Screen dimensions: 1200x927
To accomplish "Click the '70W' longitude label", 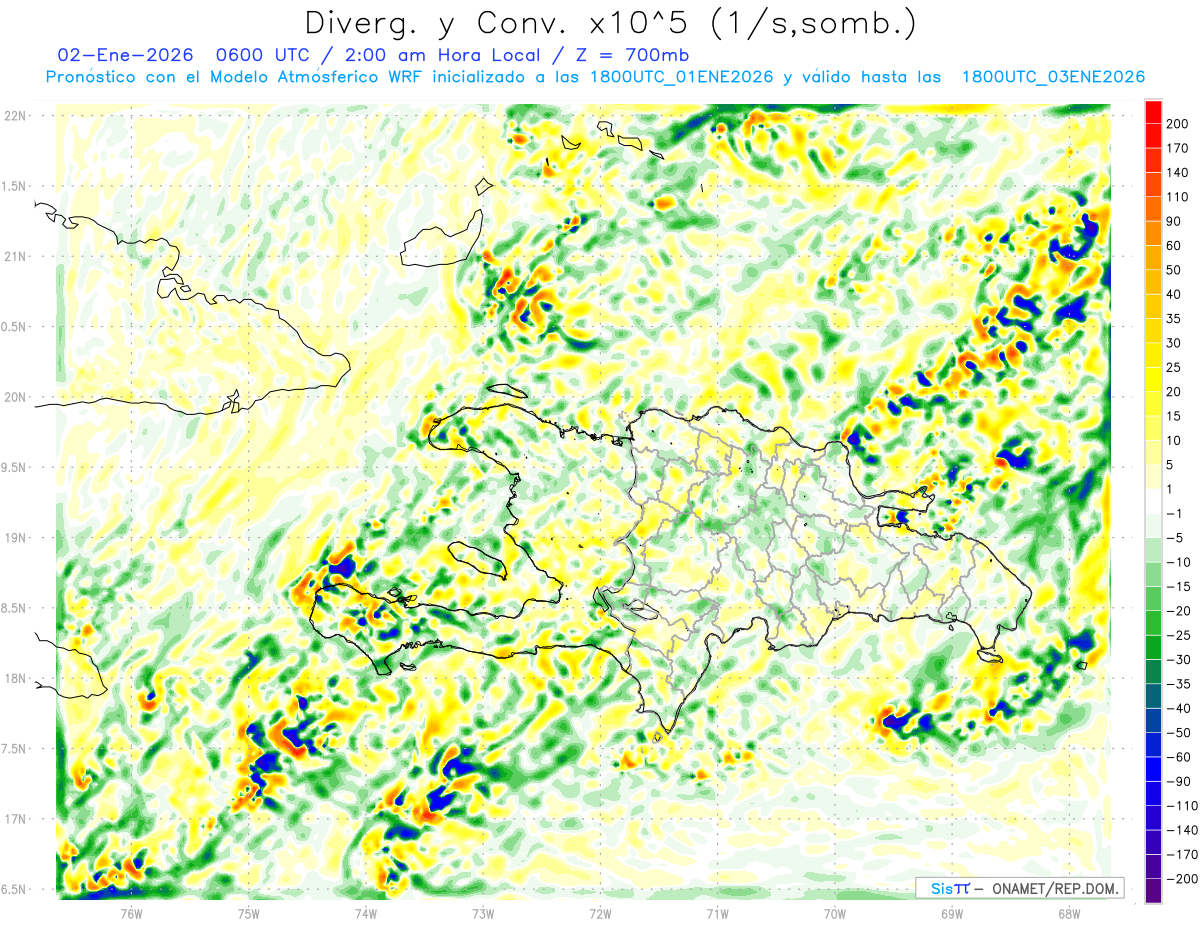I will click(x=835, y=913).
